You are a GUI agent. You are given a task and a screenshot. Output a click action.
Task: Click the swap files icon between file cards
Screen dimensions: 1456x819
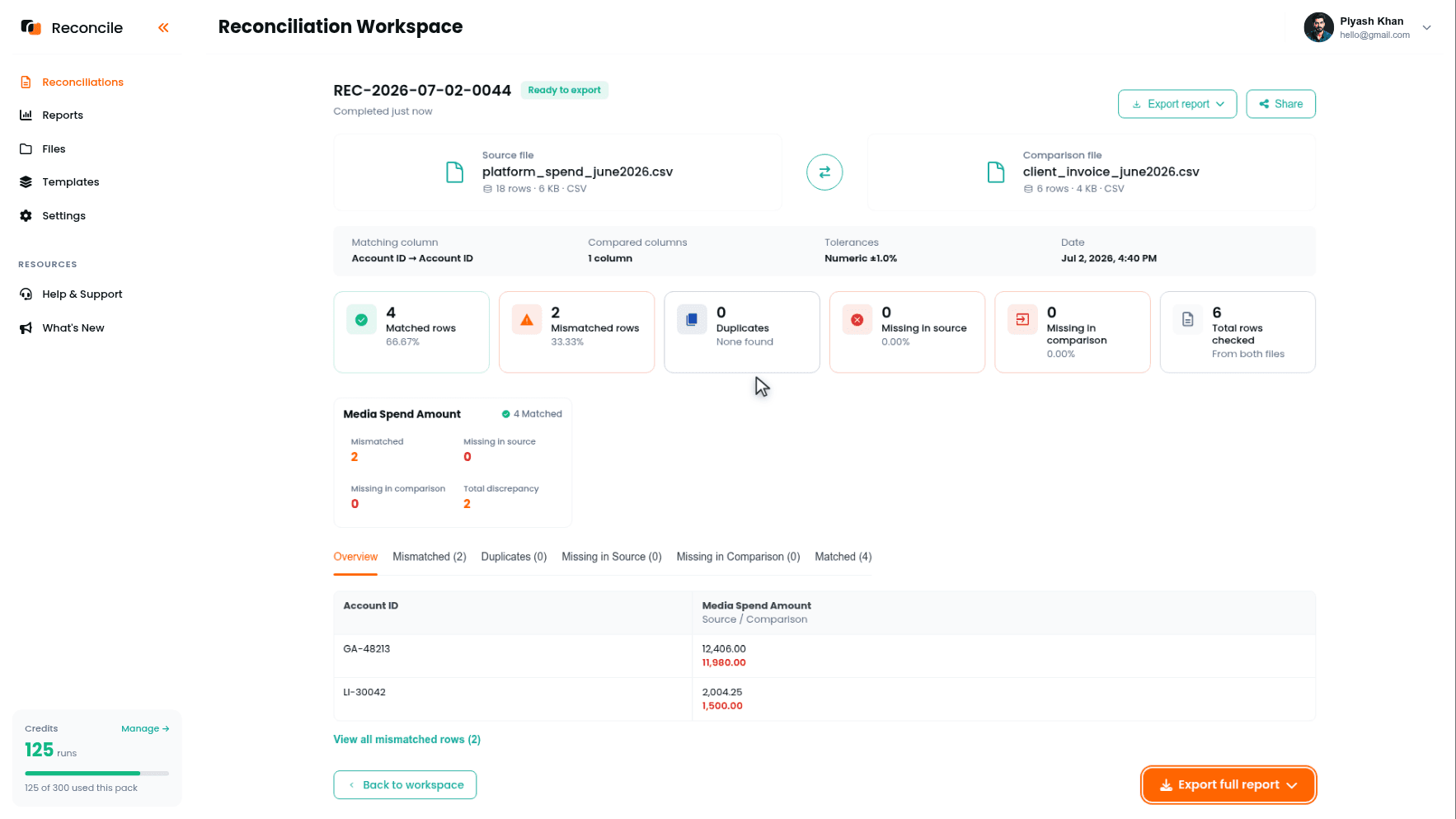pyautogui.click(x=824, y=172)
